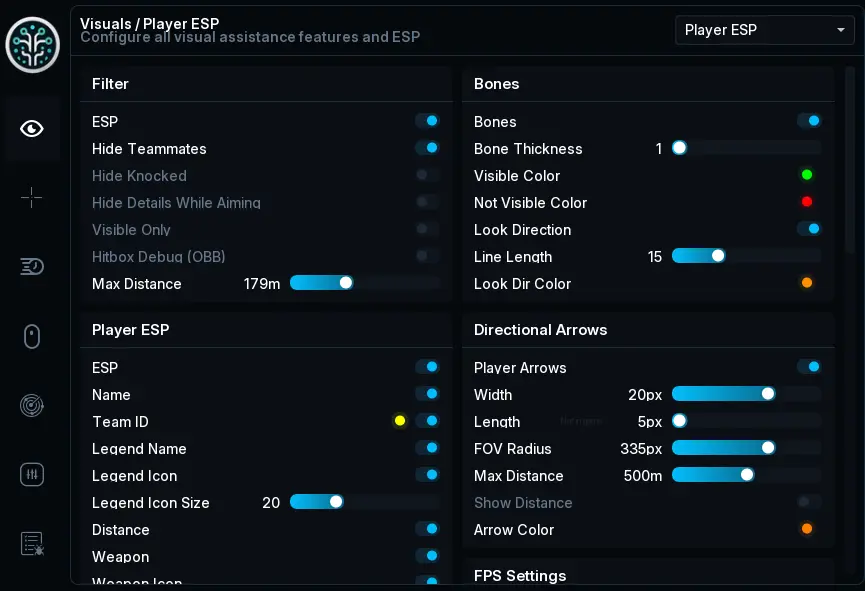865x591 pixels.
Task: Click the vertical scrollbar on right edge
Action: (850, 159)
